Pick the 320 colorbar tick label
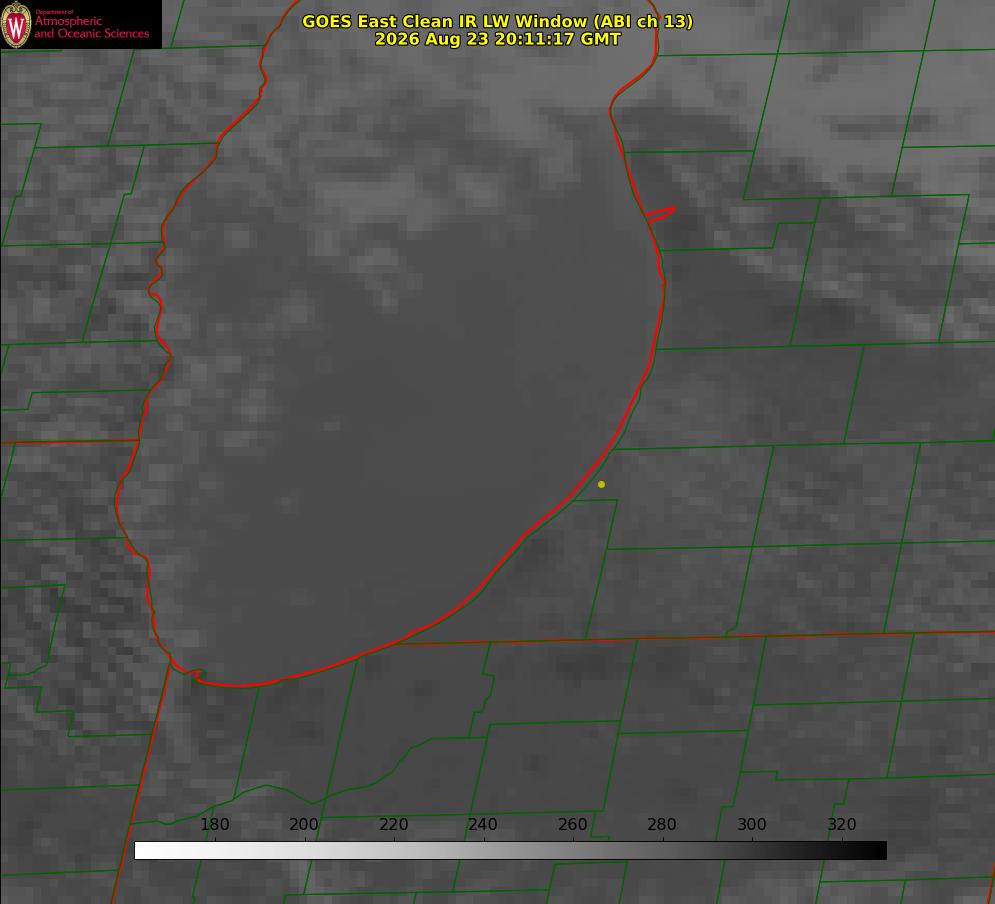The height and width of the screenshot is (904, 995). point(842,824)
